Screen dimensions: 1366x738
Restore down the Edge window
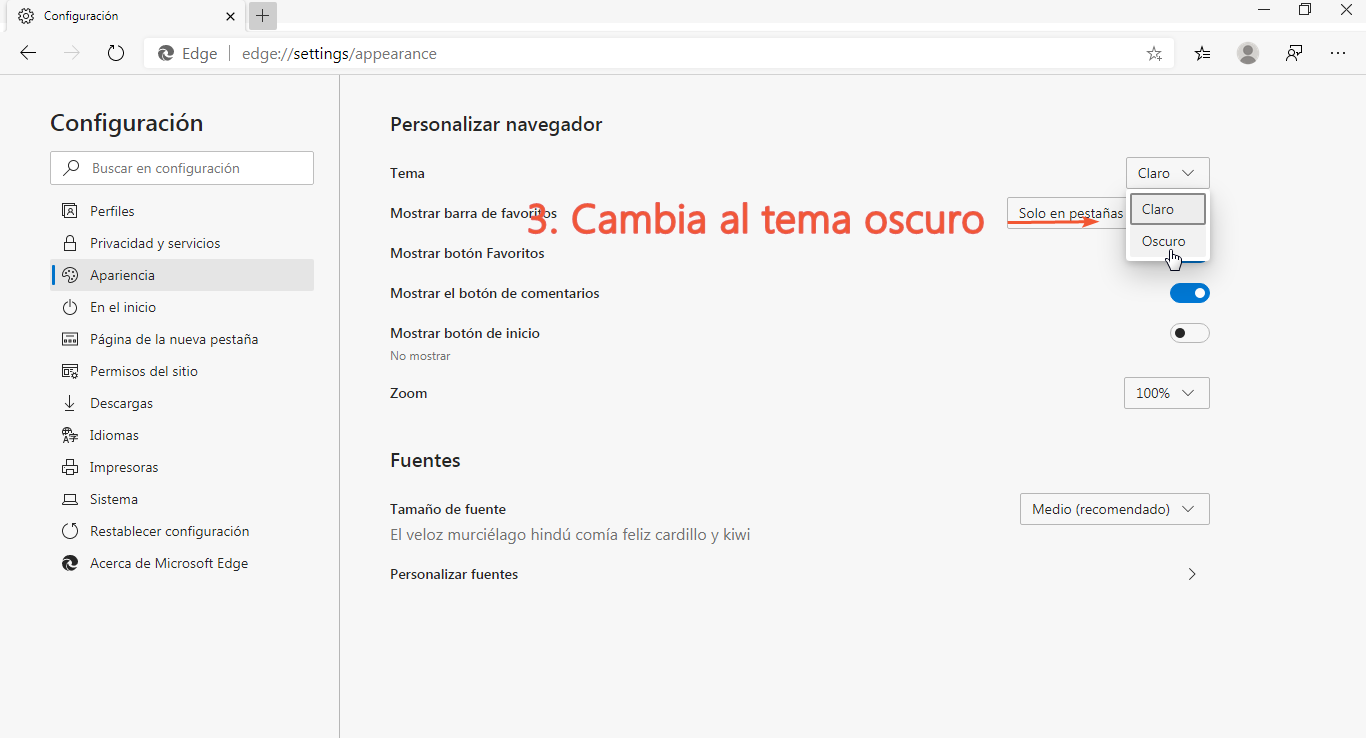[1305, 10]
